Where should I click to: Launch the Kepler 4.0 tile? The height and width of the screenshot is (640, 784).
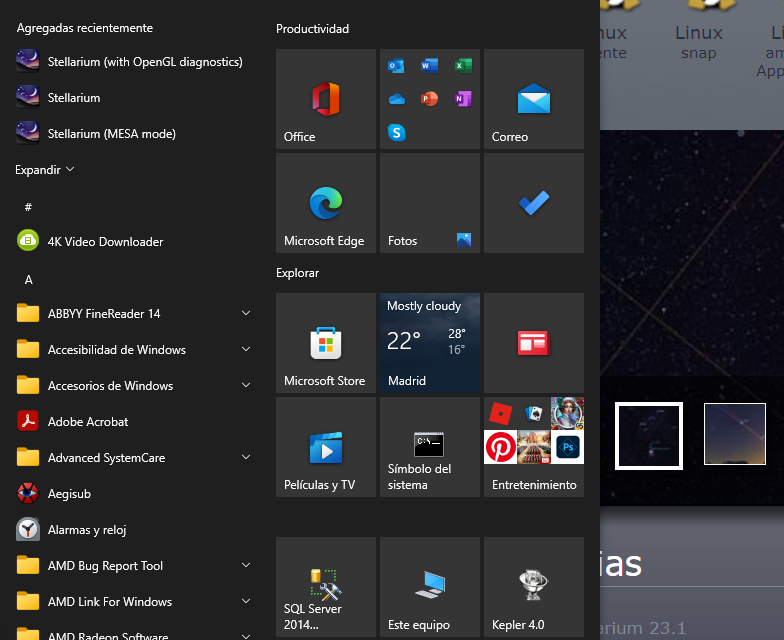pos(534,587)
